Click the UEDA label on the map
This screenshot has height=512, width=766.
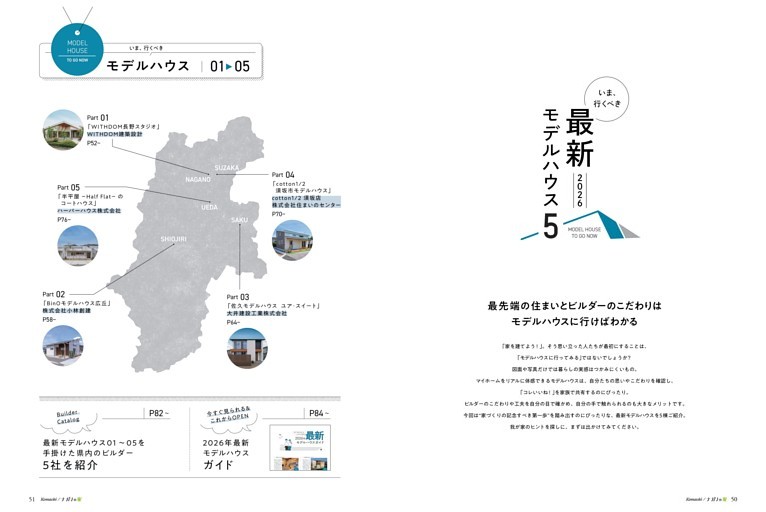pyautogui.click(x=209, y=207)
